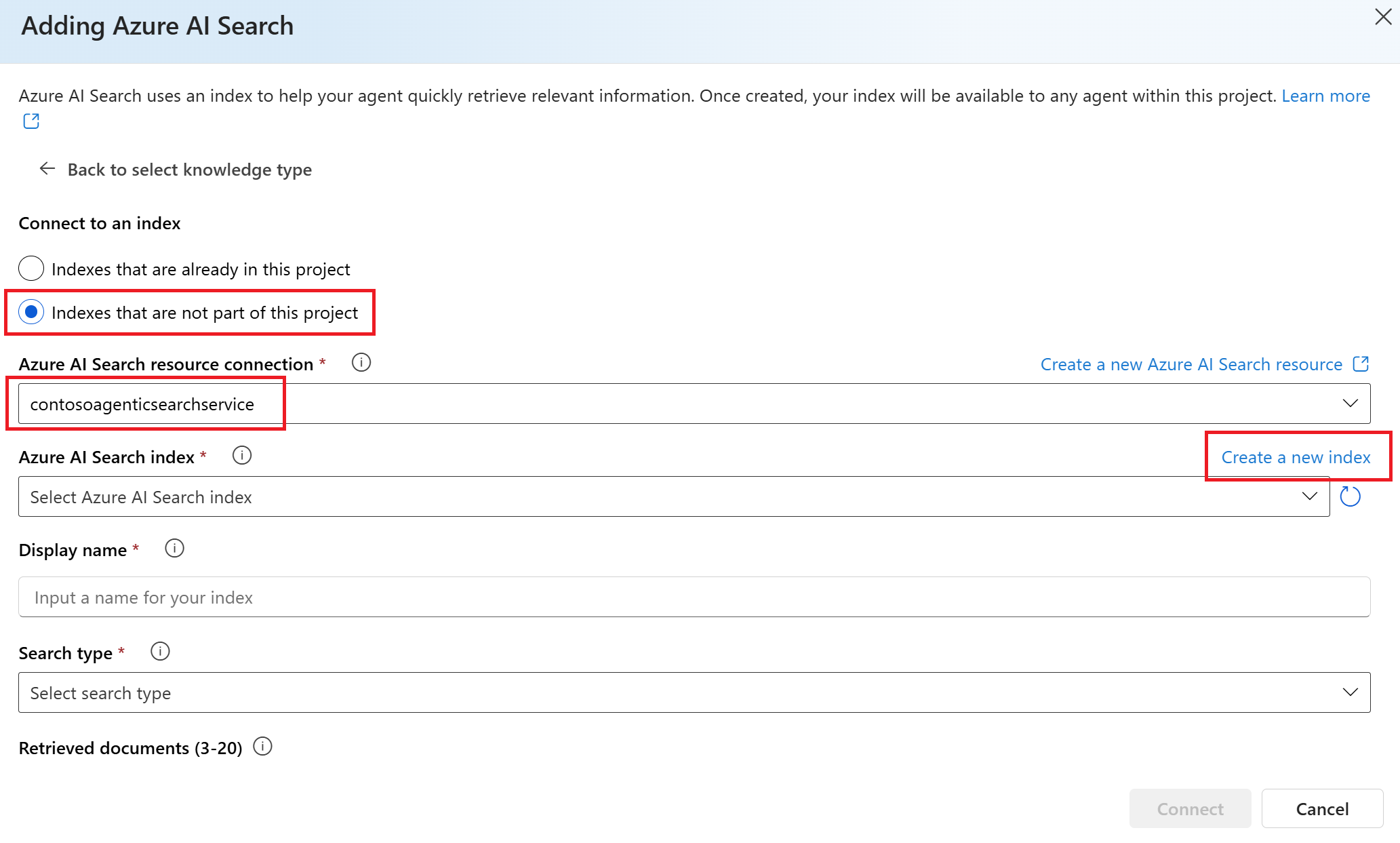
Task: Select Indexes that are already in this project
Action: point(31,269)
